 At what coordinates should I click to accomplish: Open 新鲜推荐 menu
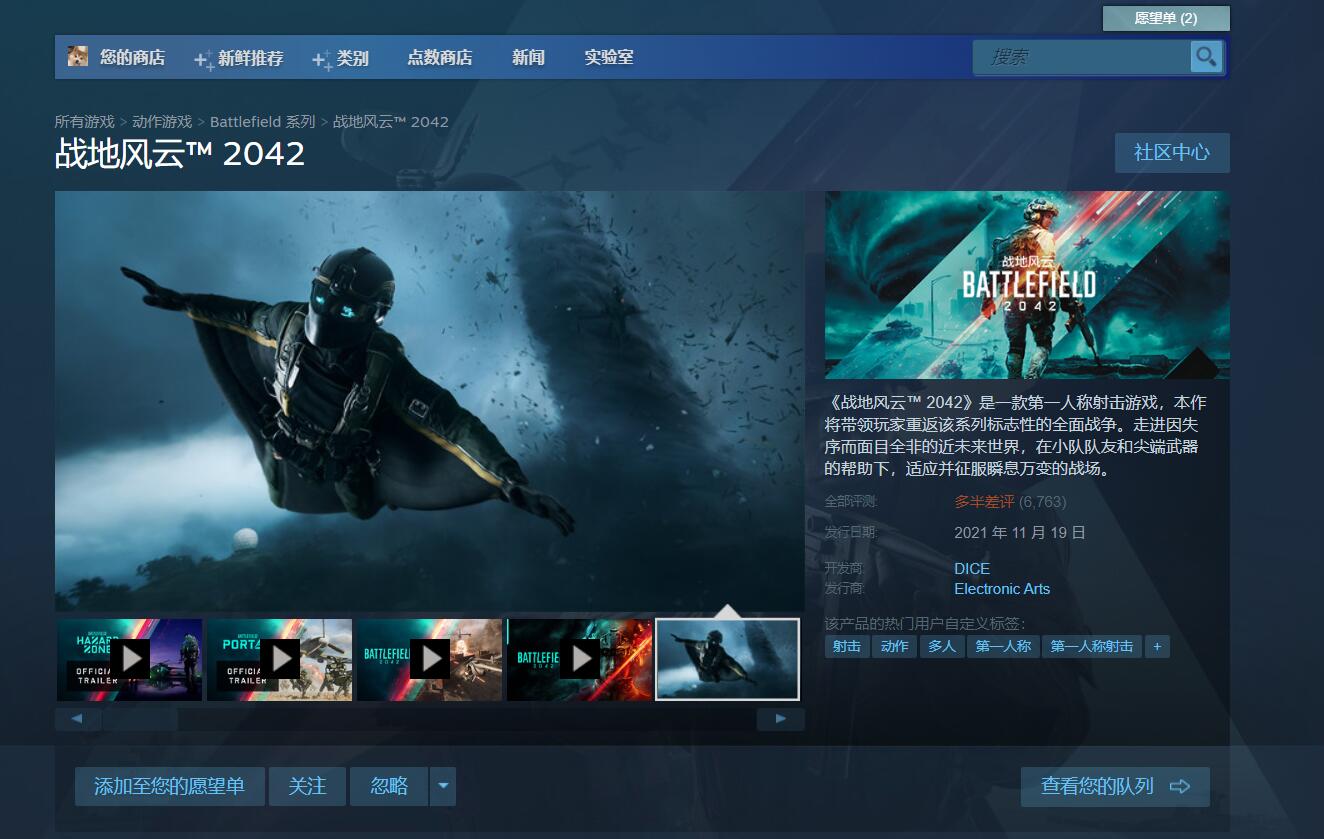pyautogui.click(x=250, y=58)
